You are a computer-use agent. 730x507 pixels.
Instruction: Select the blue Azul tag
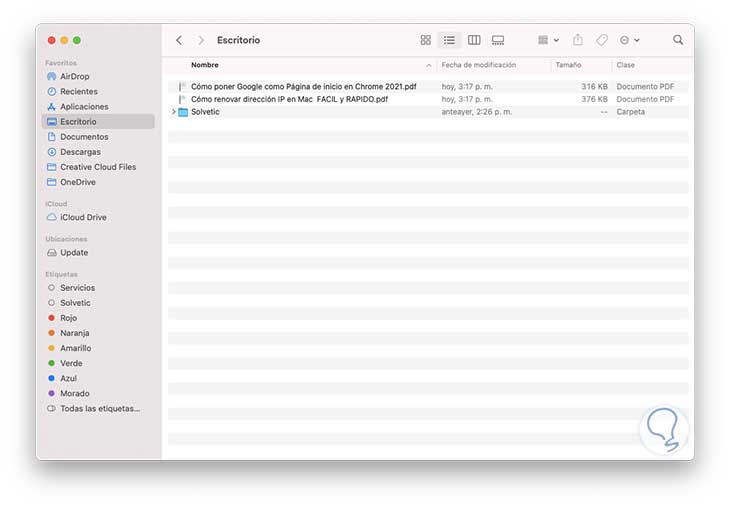[98, 378]
